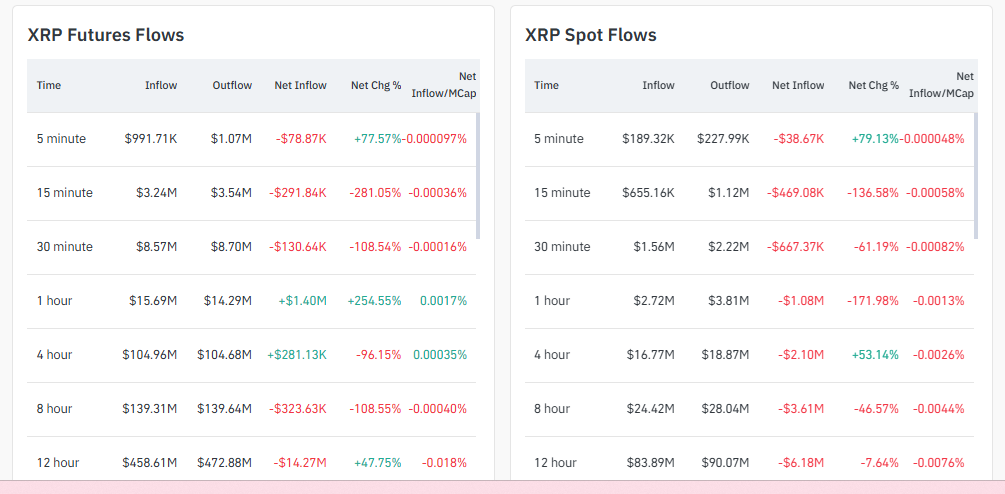This screenshot has height=494, width=1005.
Task: Click the +53.14% spot net change value
Action: tap(873, 355)
